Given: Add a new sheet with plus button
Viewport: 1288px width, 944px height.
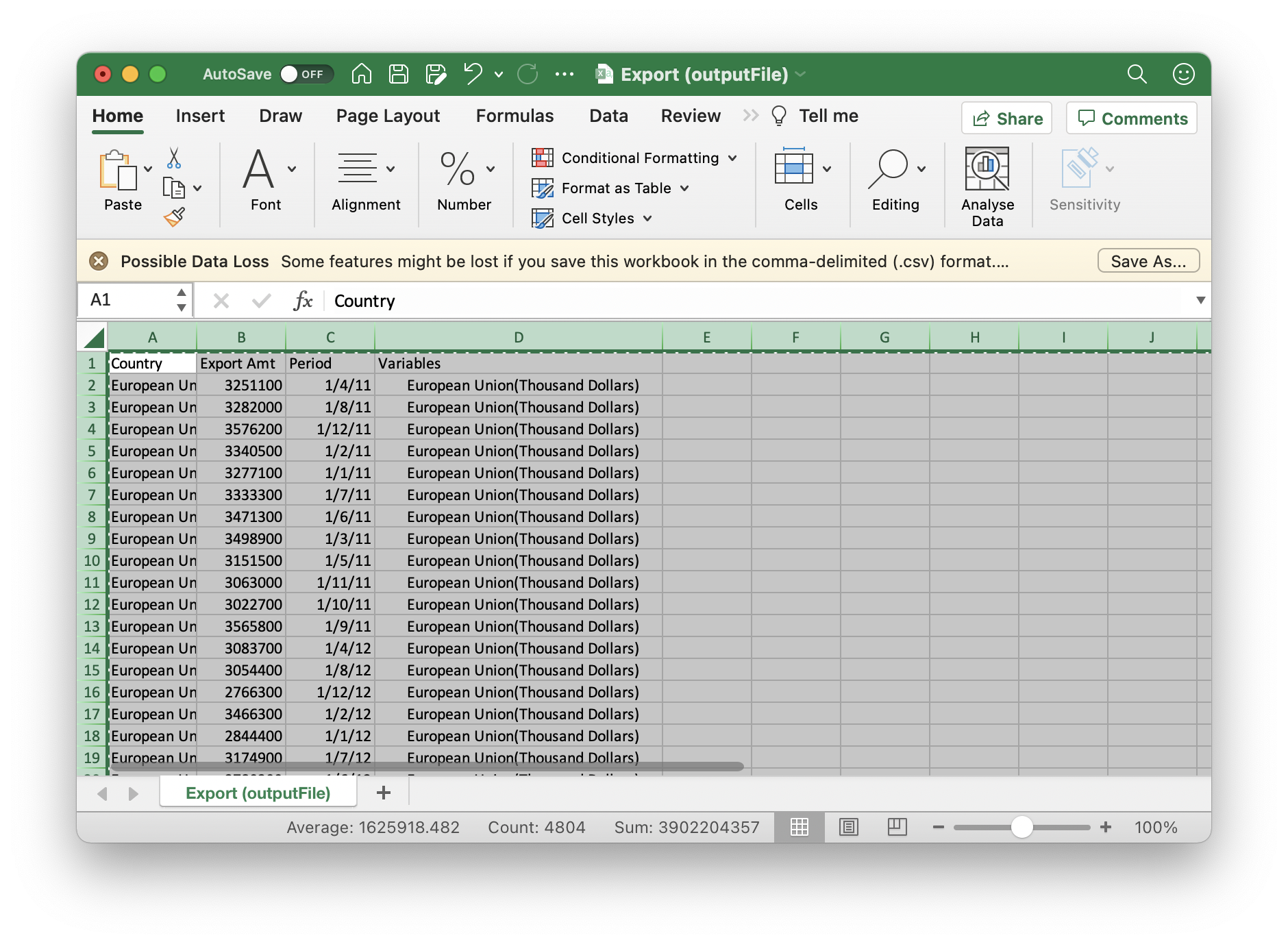Looking at the screenshot, I should tap(384, 793).
